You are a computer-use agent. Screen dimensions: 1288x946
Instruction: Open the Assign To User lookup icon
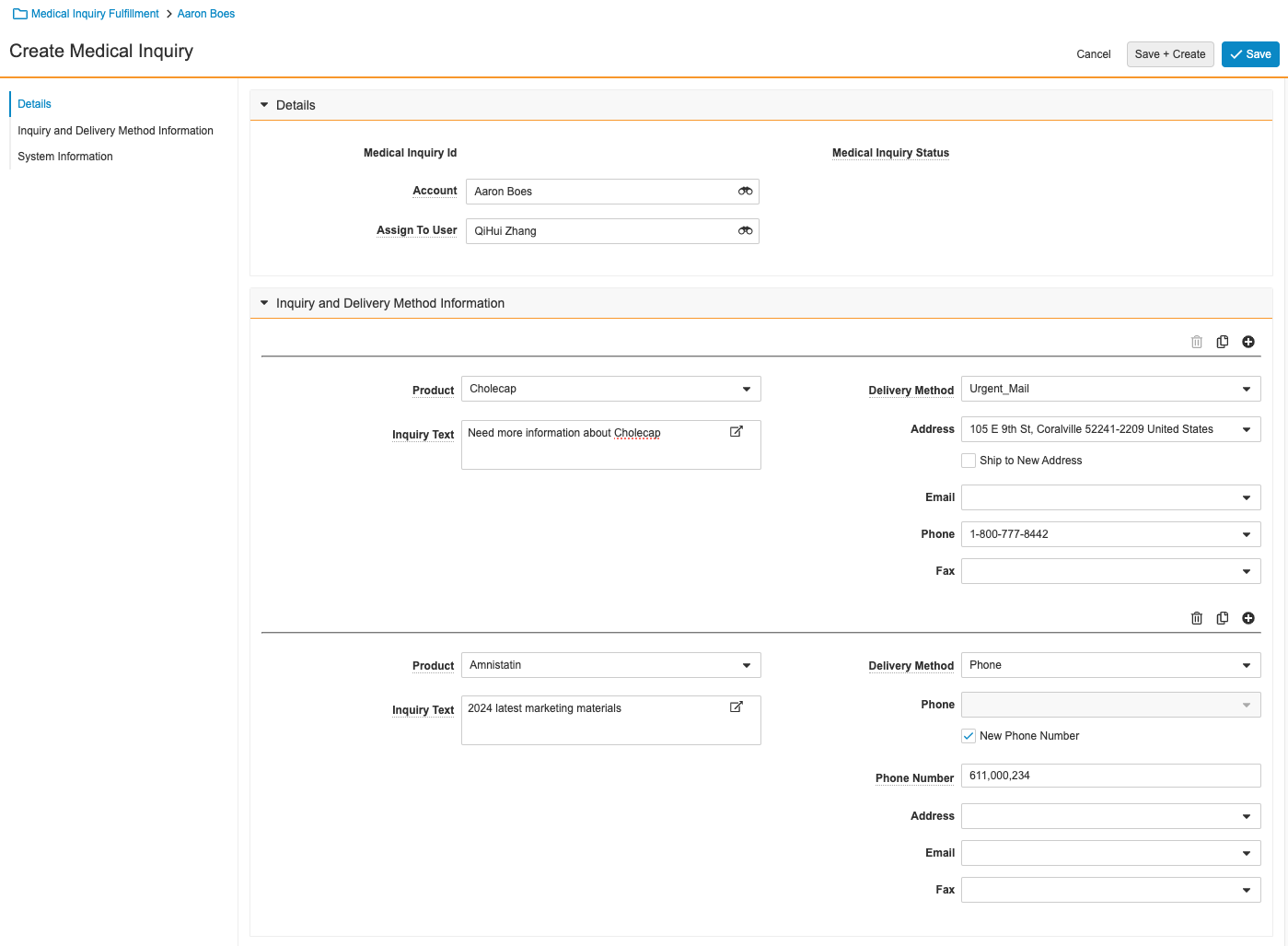[745, 231]
